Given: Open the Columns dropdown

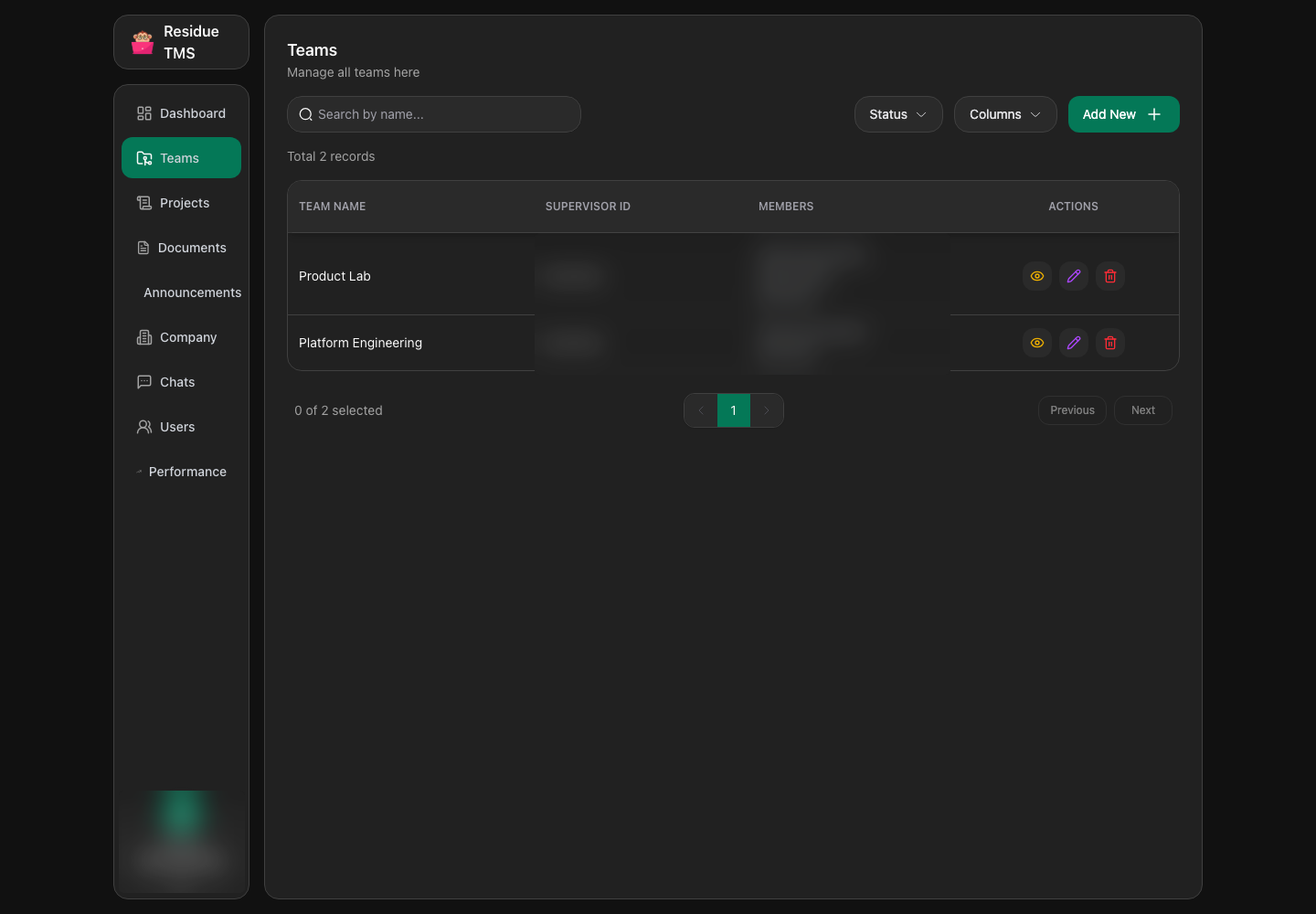Looking at the screenshot, I should point(1005,114).
